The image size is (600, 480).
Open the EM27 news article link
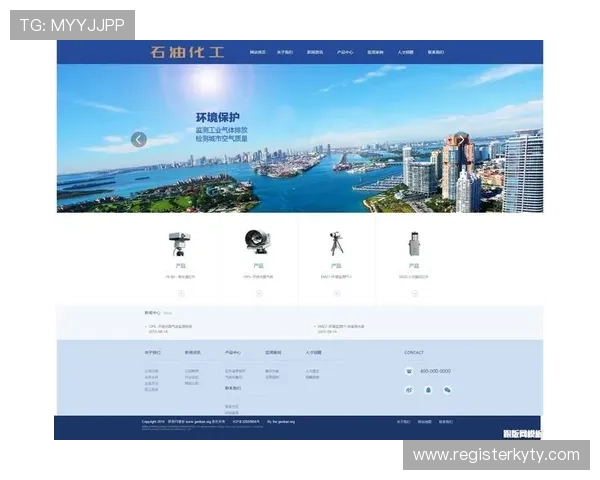(341, 327)
